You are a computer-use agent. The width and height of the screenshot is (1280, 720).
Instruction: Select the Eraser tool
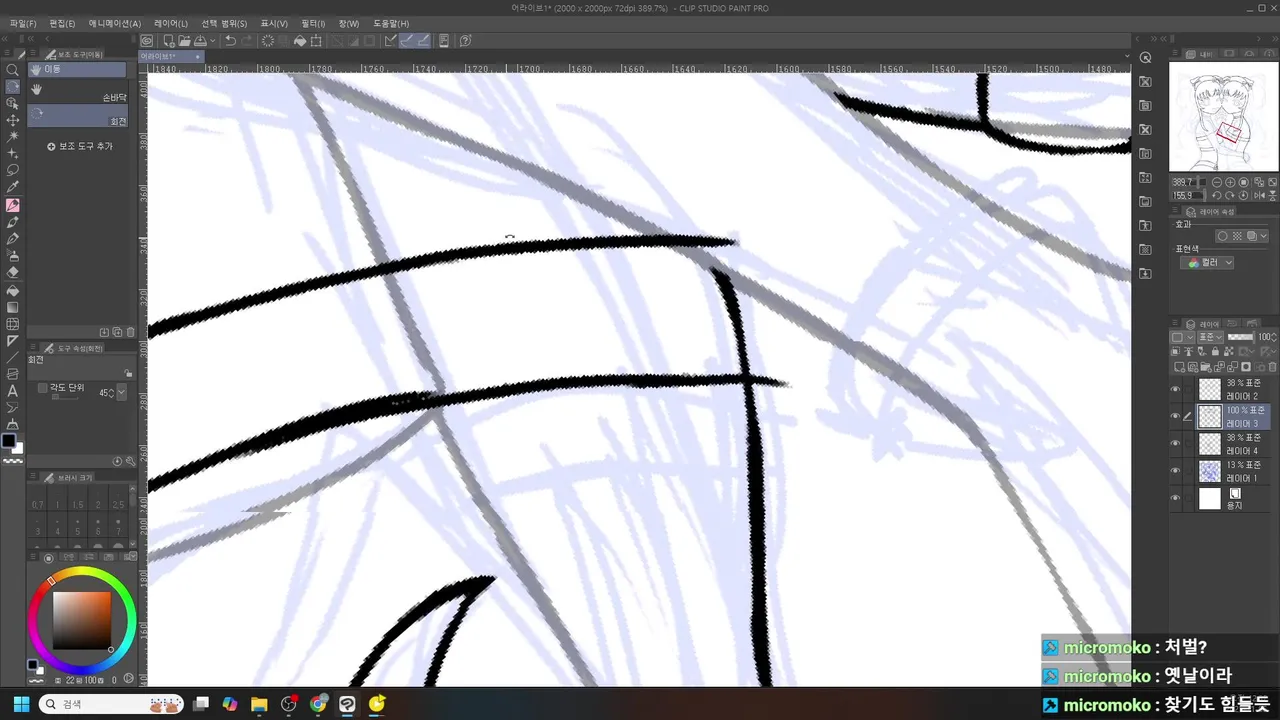click(13, 272)
